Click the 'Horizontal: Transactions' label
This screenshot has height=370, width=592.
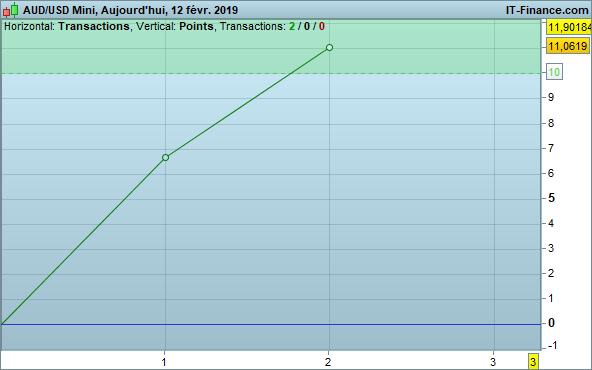click(67, 26)
